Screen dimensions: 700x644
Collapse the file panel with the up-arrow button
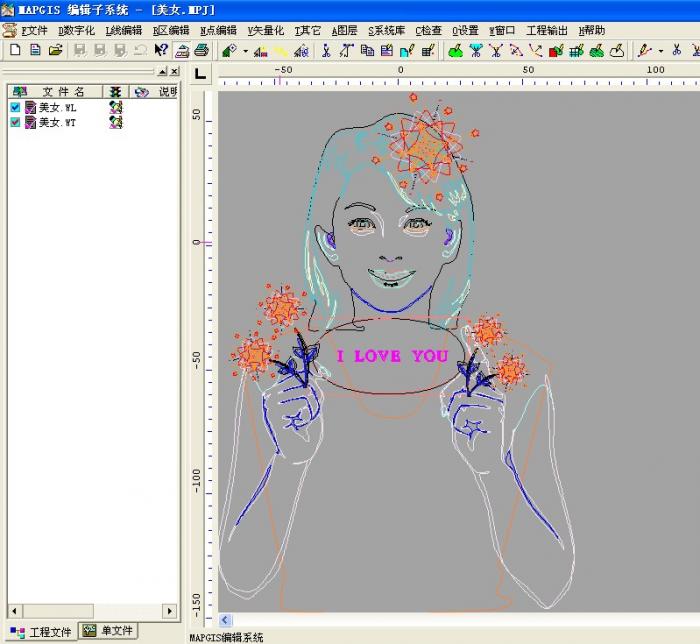click(x=162, y=72)
